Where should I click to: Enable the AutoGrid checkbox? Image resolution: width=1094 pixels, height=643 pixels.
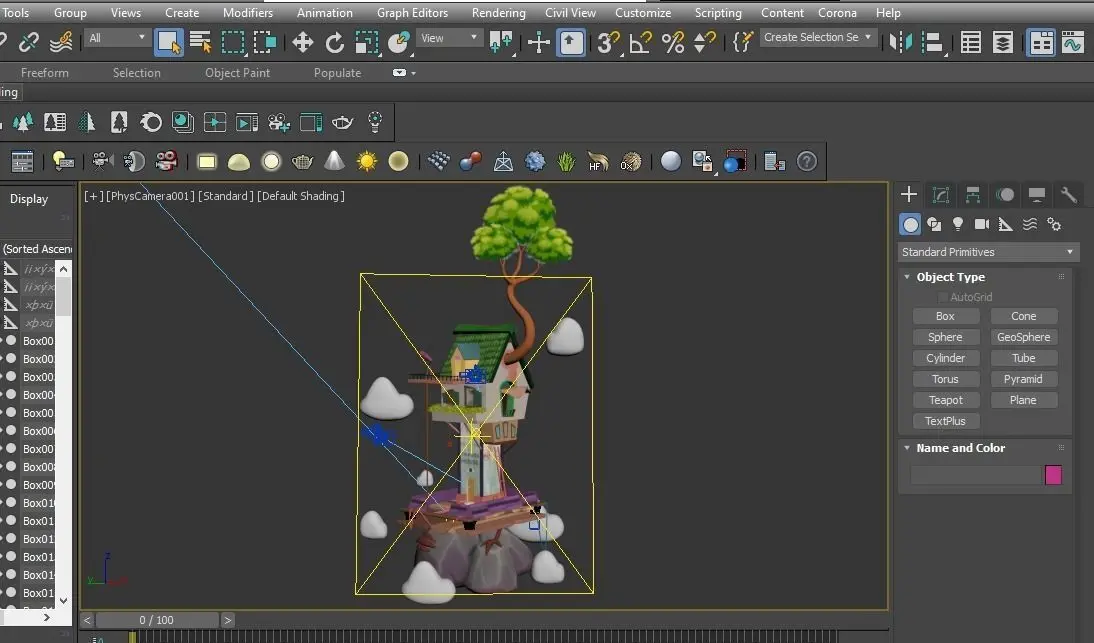pos(943,297)
